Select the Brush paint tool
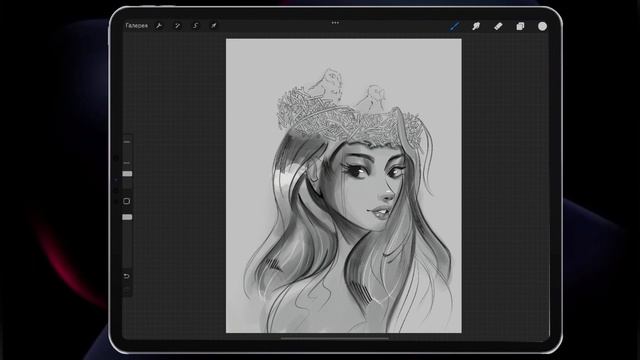Viewport: 640px width, 360px height. tap(454, 27)
